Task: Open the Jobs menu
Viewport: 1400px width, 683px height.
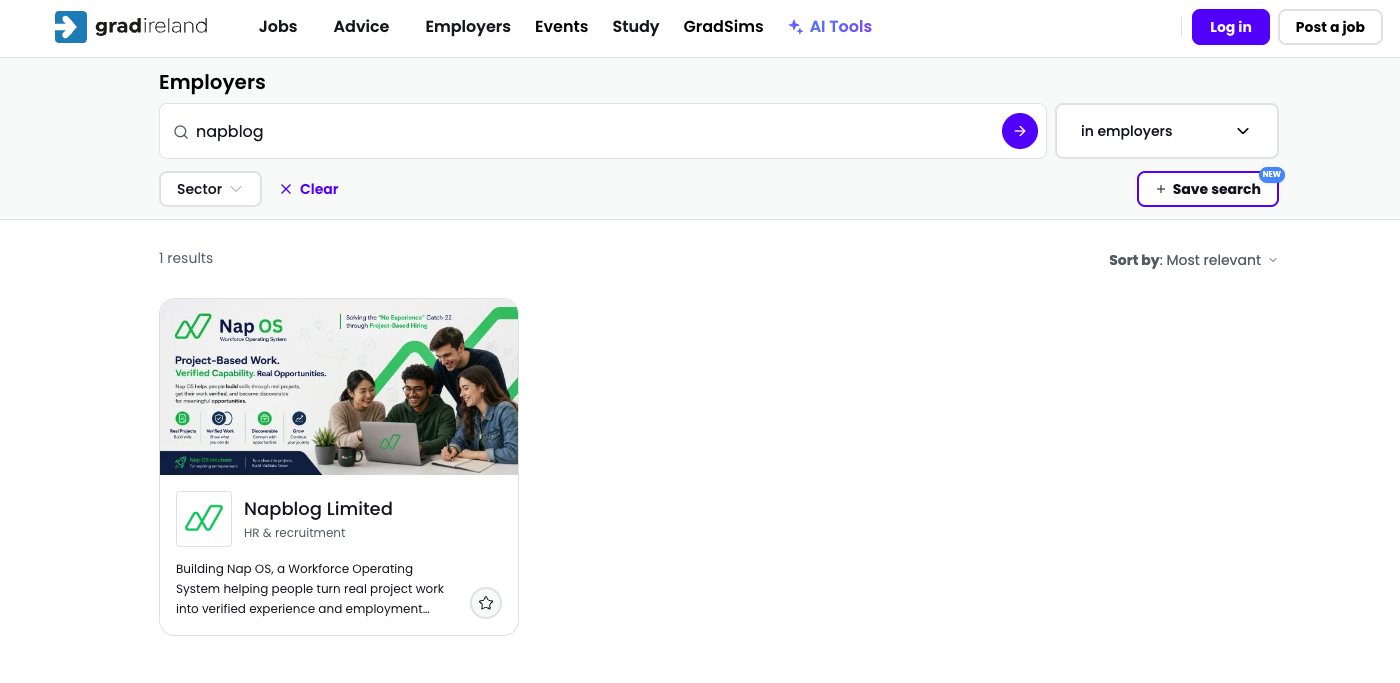Action: coord(278,27)
